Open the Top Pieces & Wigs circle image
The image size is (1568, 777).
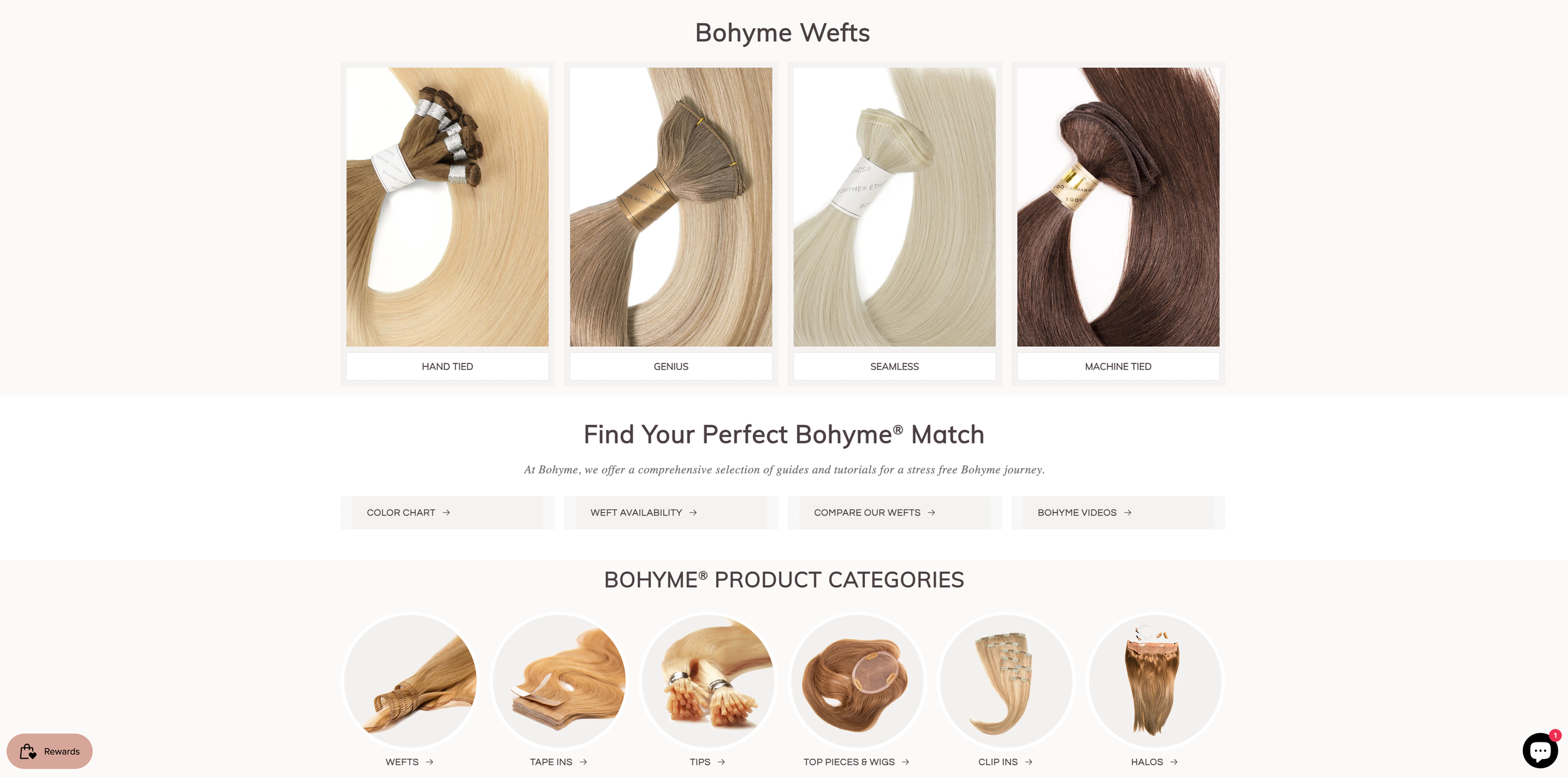click(x=857, y=680)
